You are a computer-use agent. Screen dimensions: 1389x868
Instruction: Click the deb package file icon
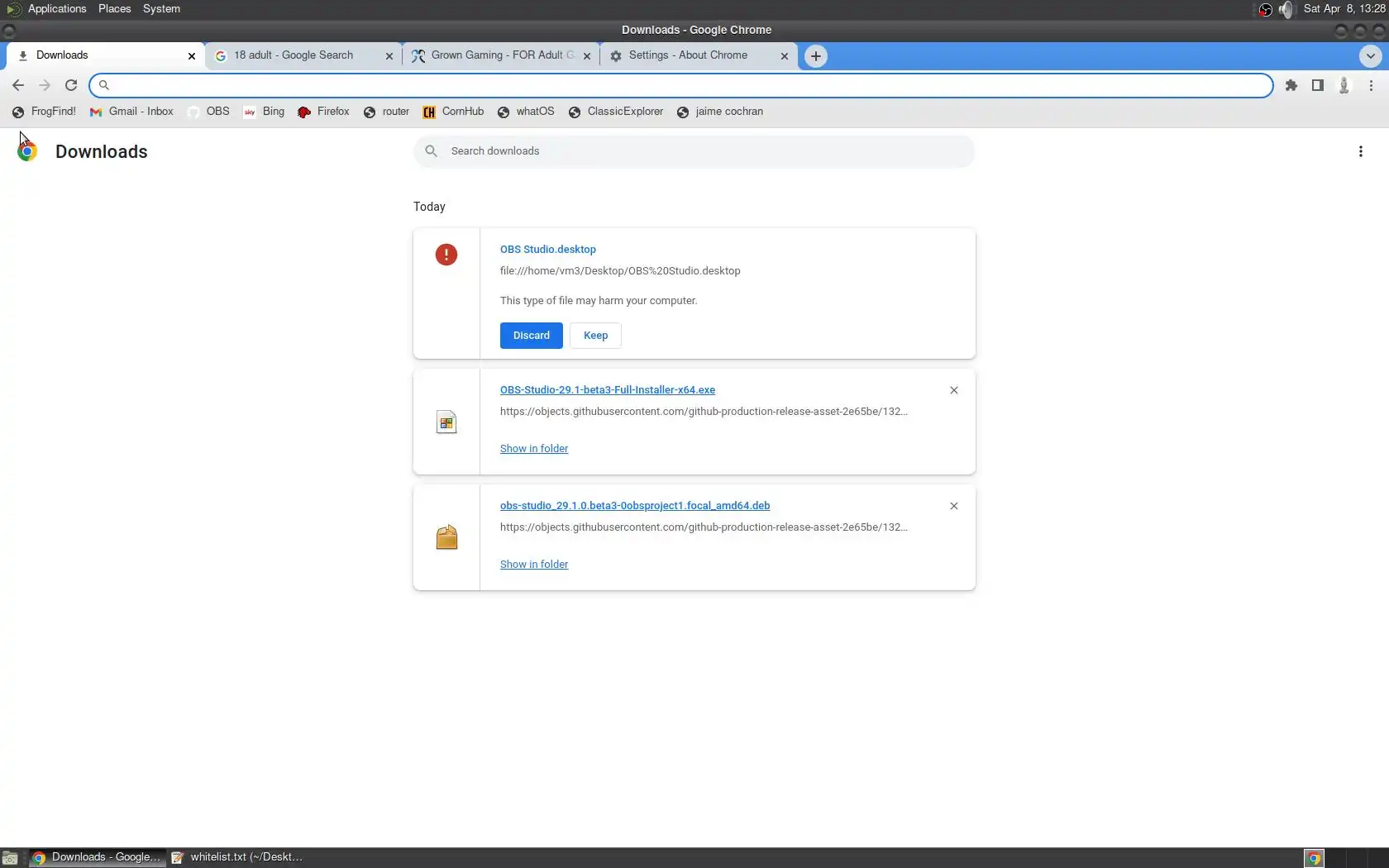point(446,537)
